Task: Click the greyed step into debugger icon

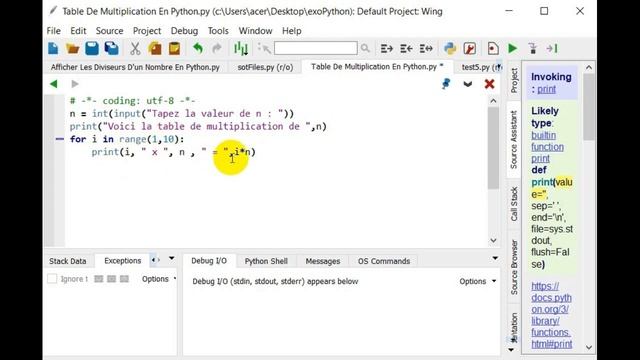Action: pos(533,49)
